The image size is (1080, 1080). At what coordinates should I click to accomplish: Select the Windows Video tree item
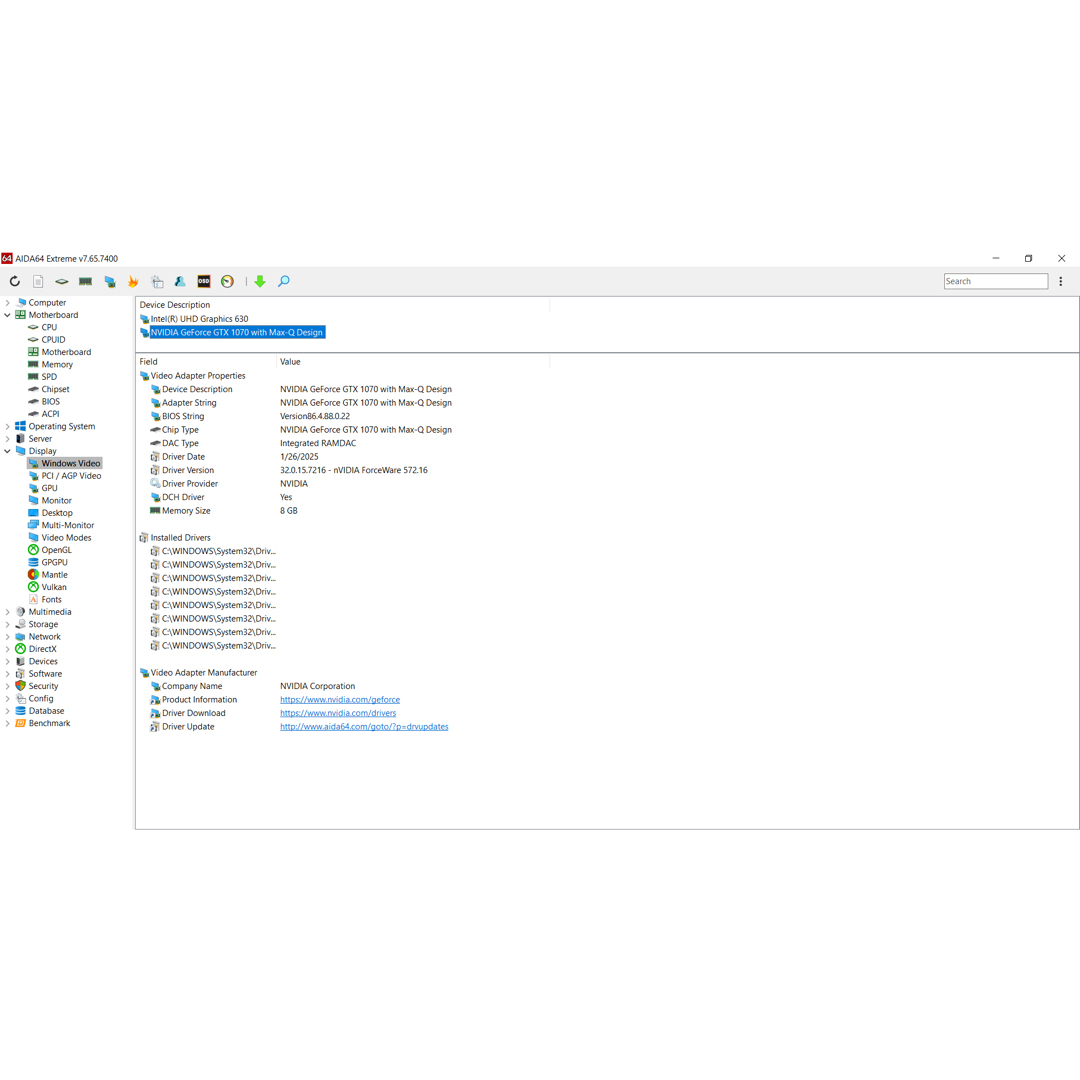click(x=70, y=464)
